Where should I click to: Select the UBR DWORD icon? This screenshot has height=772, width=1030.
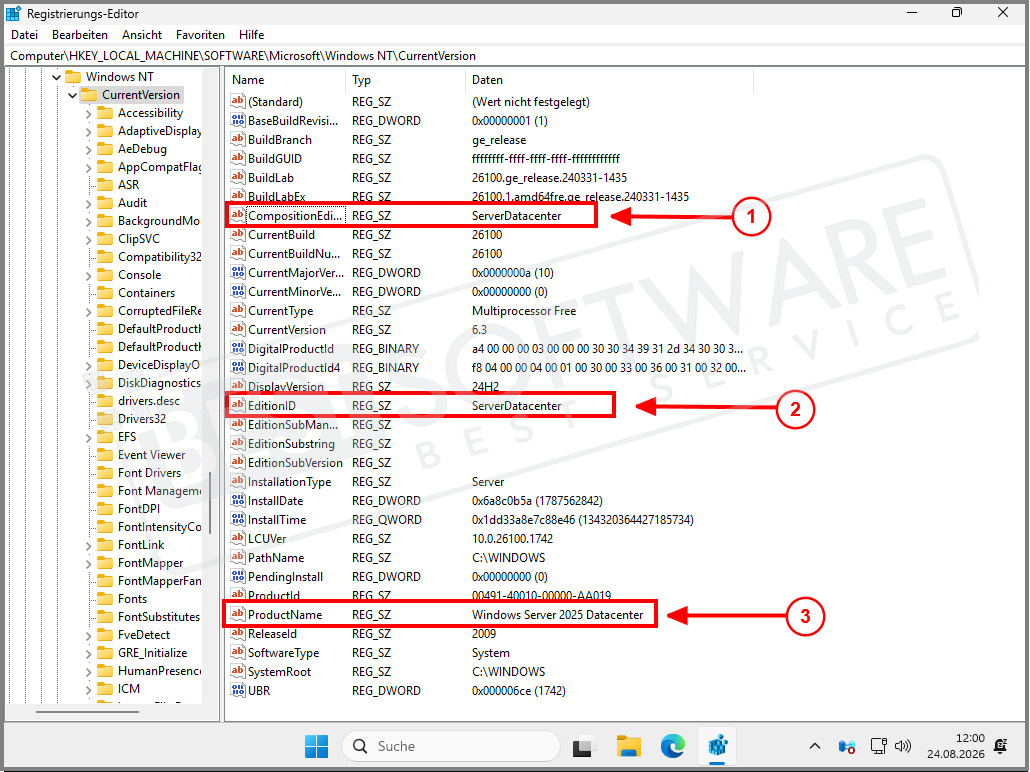238,690
